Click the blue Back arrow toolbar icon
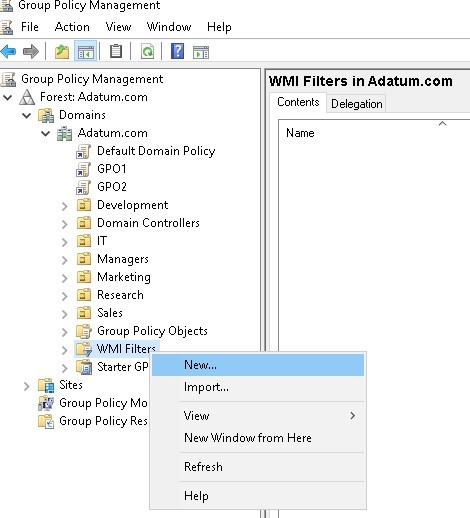 [8, 52]
